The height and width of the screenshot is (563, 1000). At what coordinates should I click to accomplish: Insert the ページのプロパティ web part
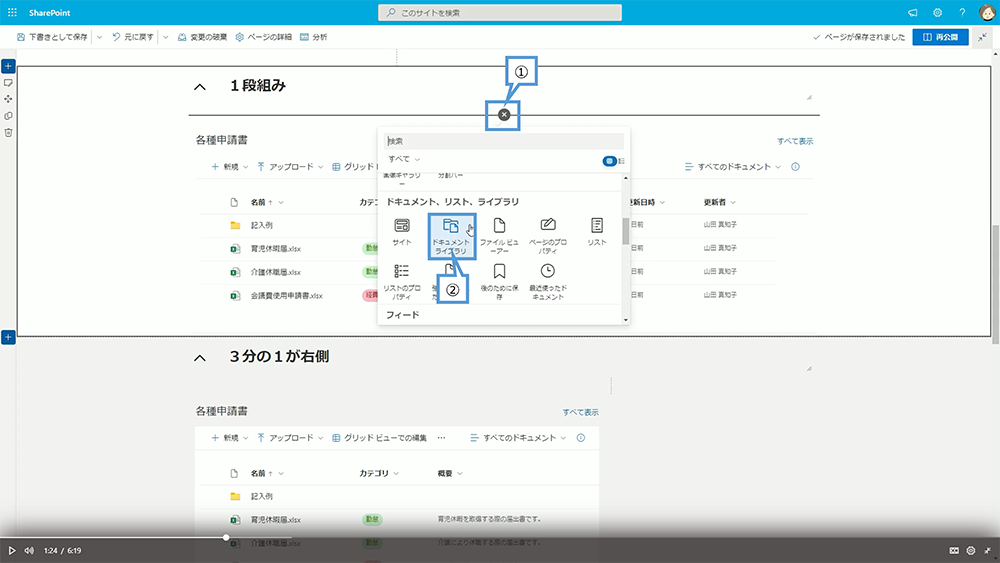548,236
